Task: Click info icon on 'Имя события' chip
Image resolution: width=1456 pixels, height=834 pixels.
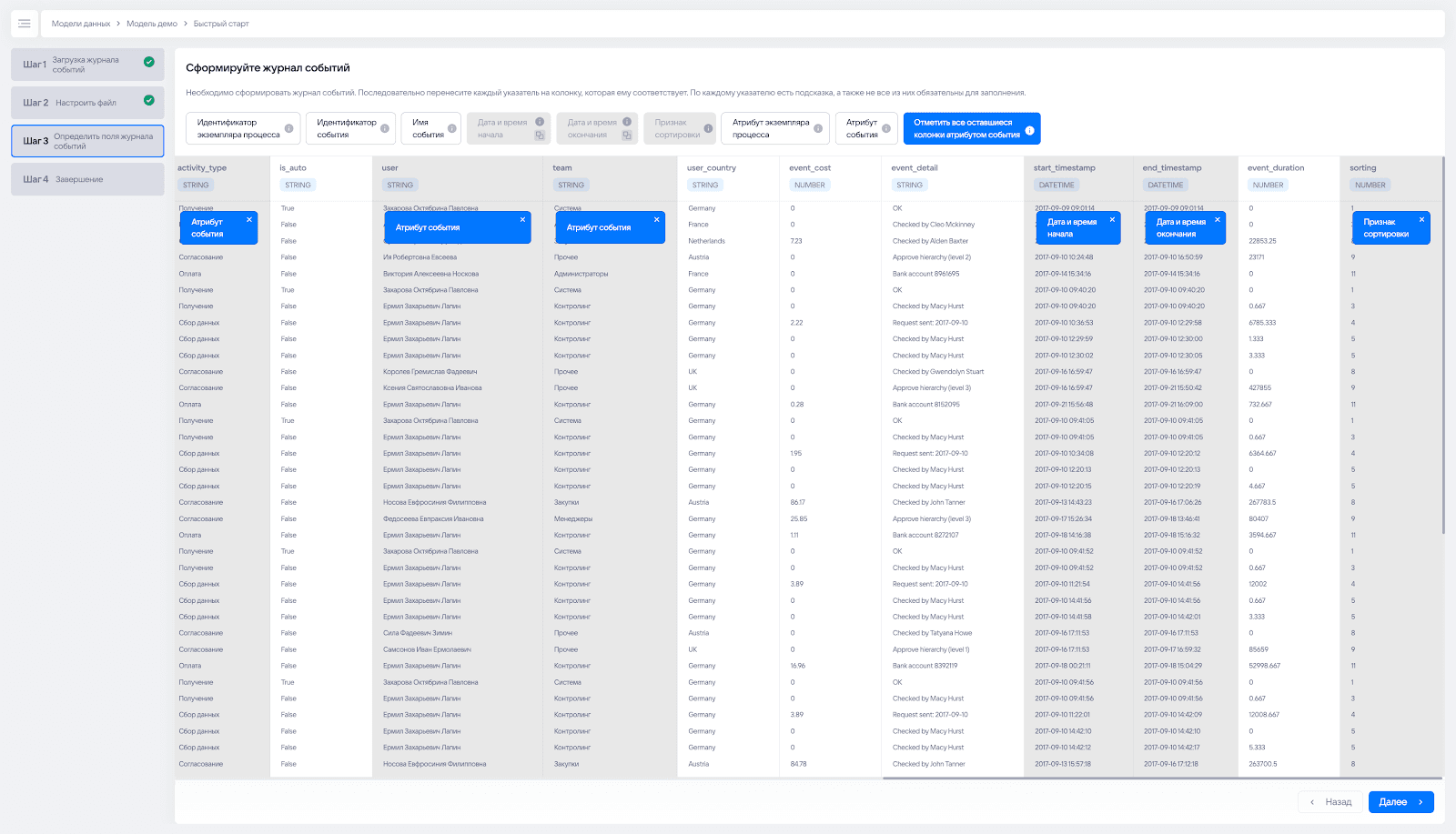Action: pyautogui.click(x=452, y=128)
